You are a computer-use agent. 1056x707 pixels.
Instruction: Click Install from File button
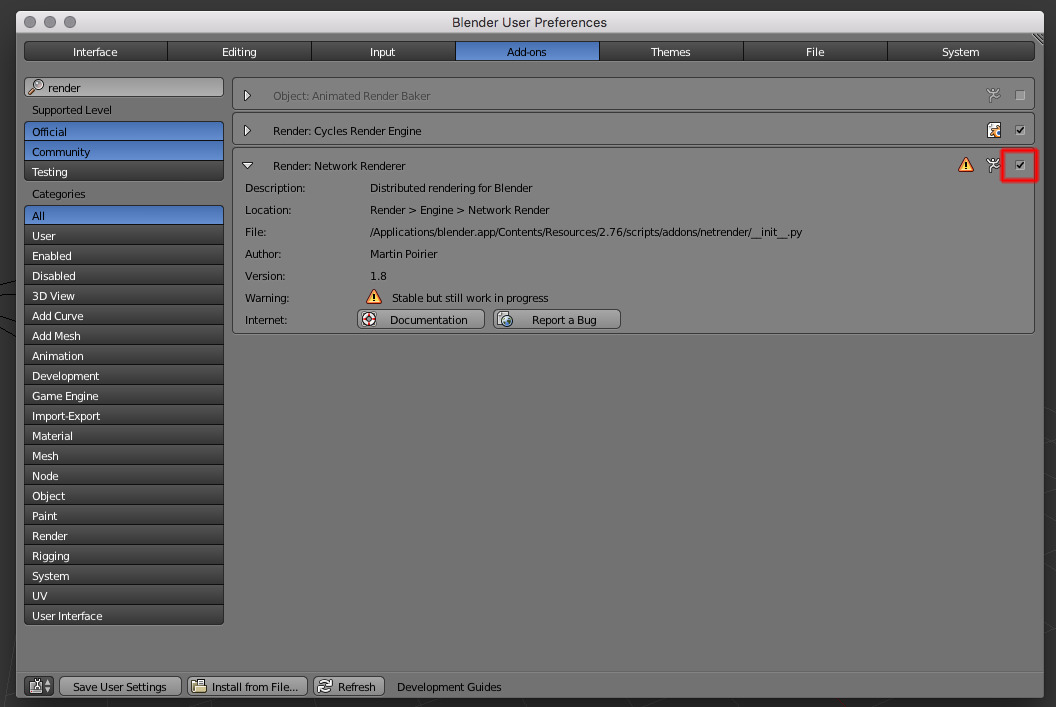(247, 686)
